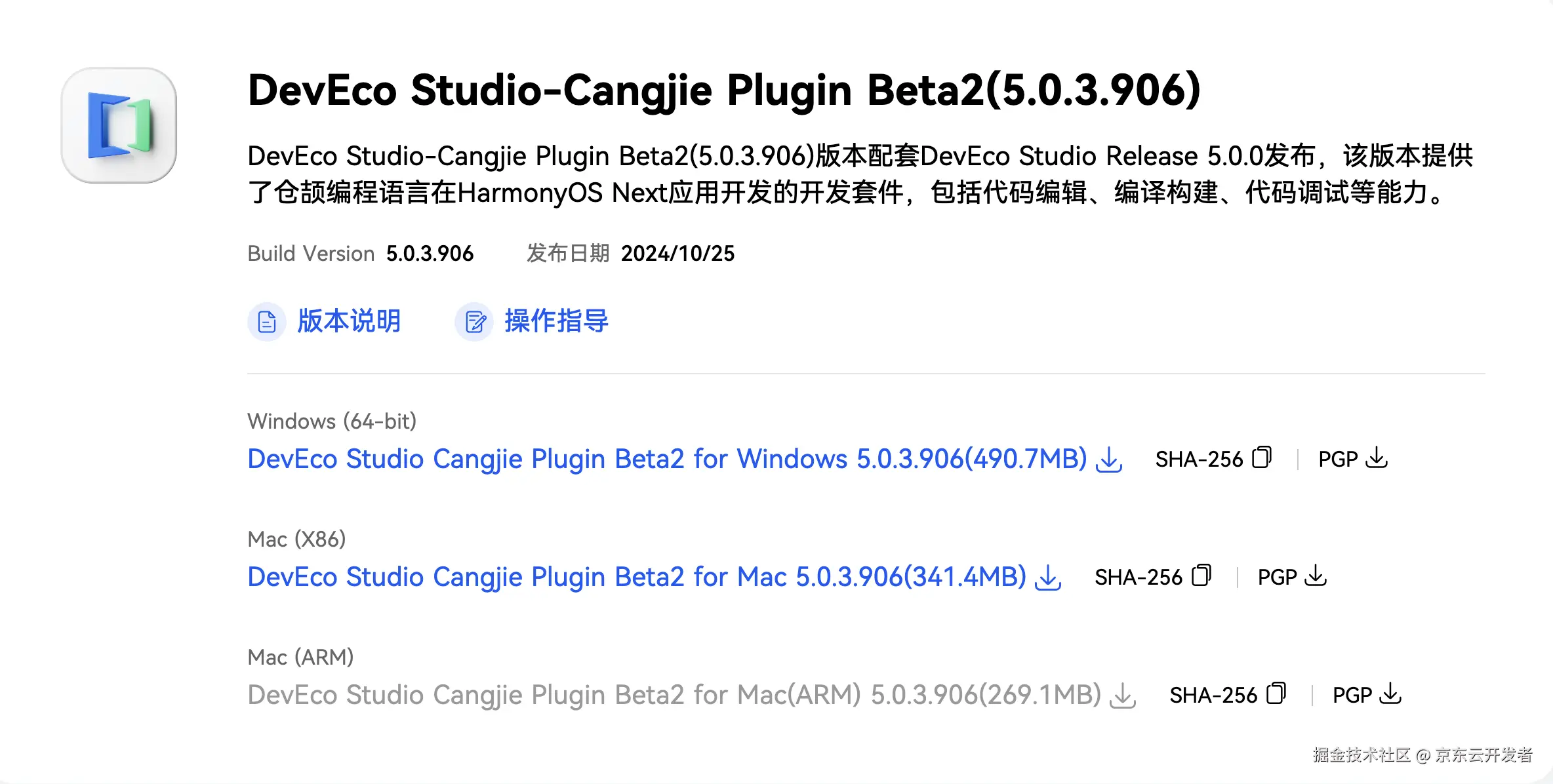Screen dimensions: 1553x784
Task: Click the greyed Mac(ARM) plugin download link
Action: tap(674, 695)
